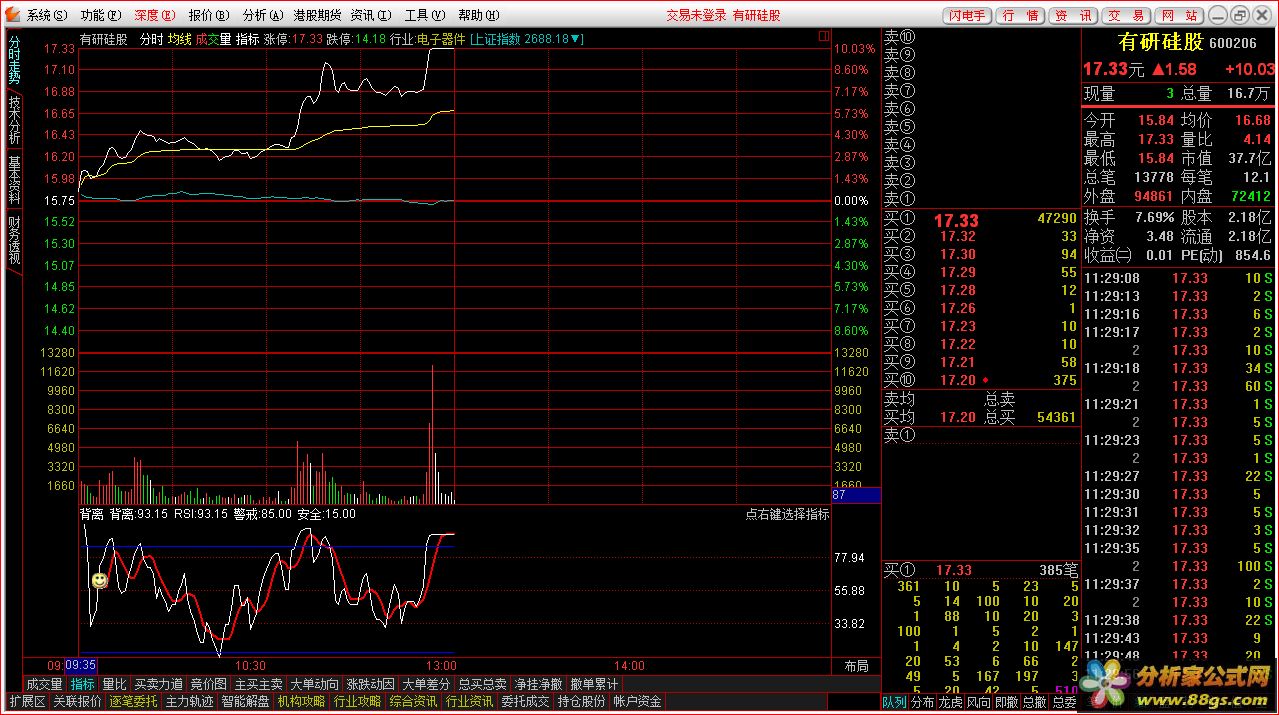
Task: Select the 队列 tab under order queue
Action: point(894,703)
